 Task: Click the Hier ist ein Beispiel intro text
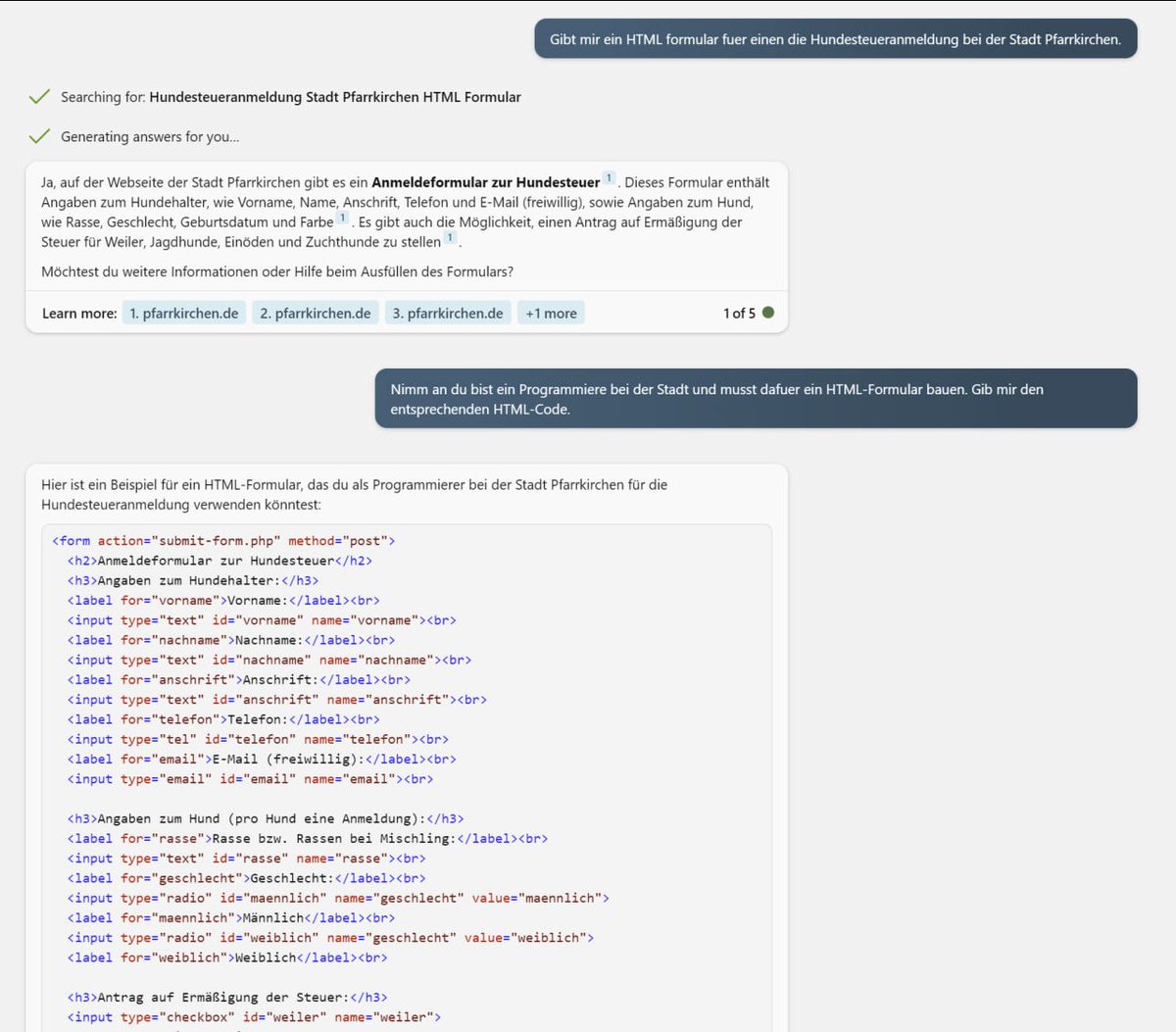[355, 495]
